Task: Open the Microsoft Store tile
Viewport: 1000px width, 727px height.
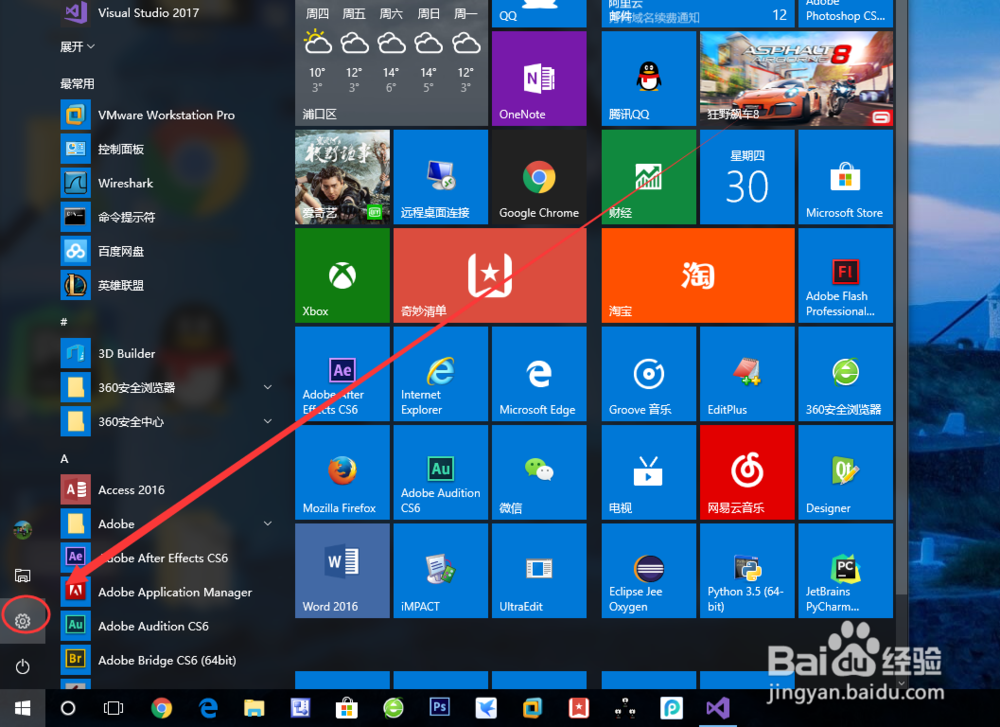Action: 845,177
